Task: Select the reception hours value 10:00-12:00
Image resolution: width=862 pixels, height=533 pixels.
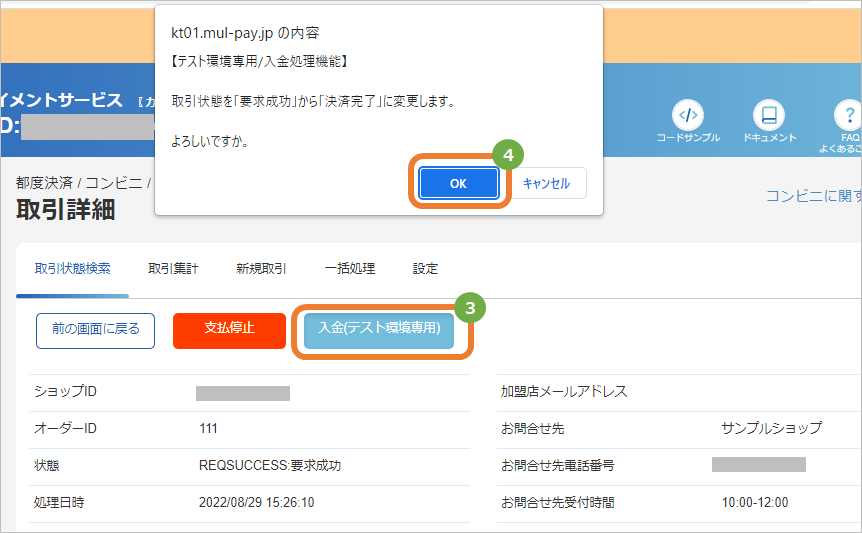Action: click(755, 502)
